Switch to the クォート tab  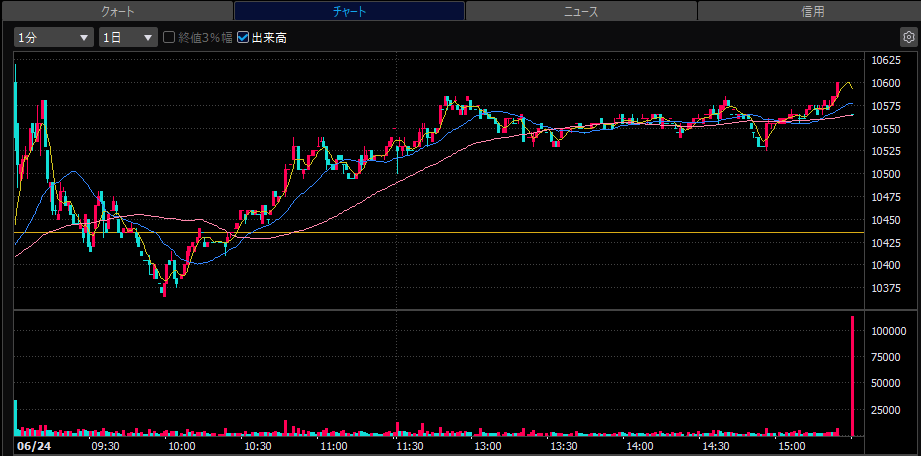117,11
